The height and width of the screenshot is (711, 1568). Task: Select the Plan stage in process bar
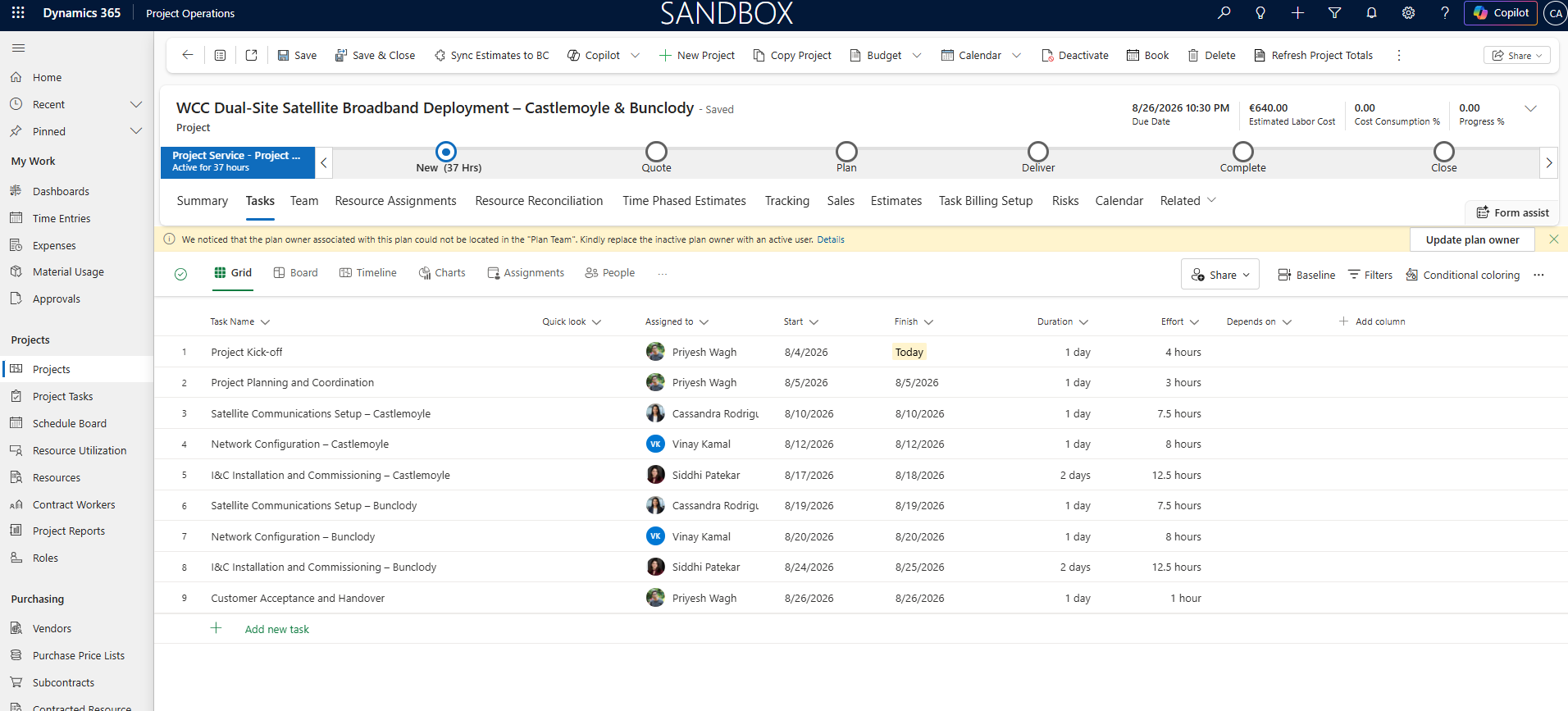[846, 153]
